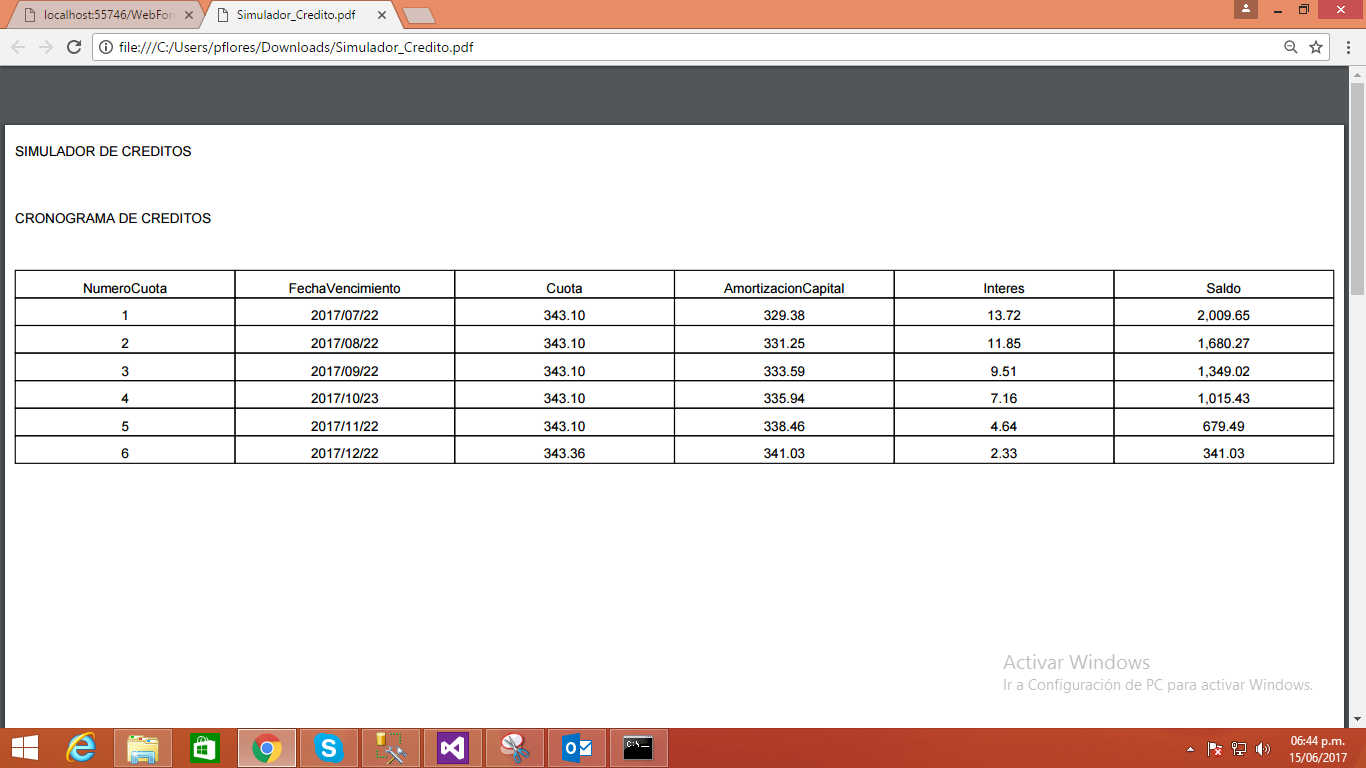Click the vertical scrollbar up arrow
The image size is (1366, 768).
[1357, 75]
